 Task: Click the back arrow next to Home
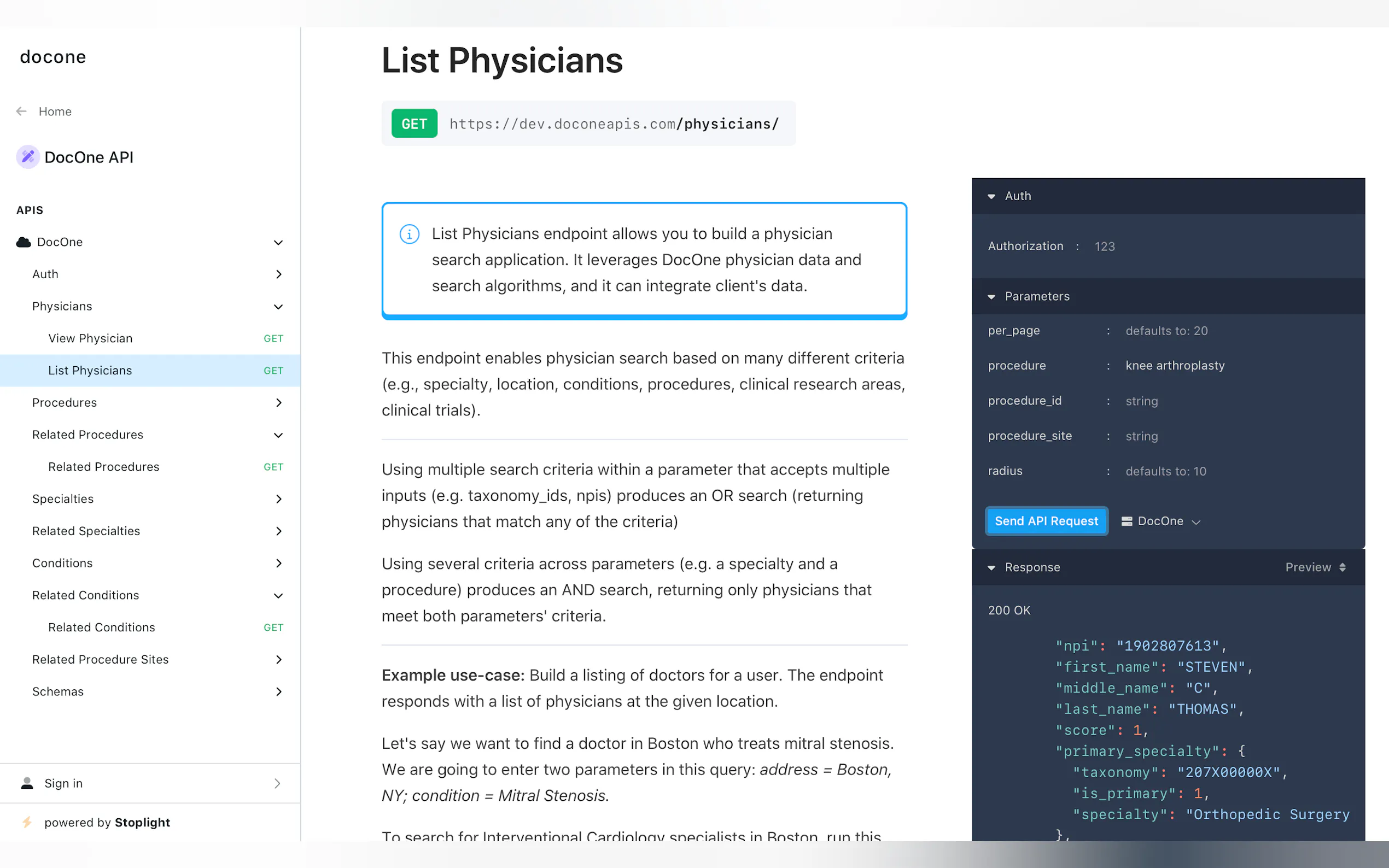pyautogui.click(x=21, y=112)
